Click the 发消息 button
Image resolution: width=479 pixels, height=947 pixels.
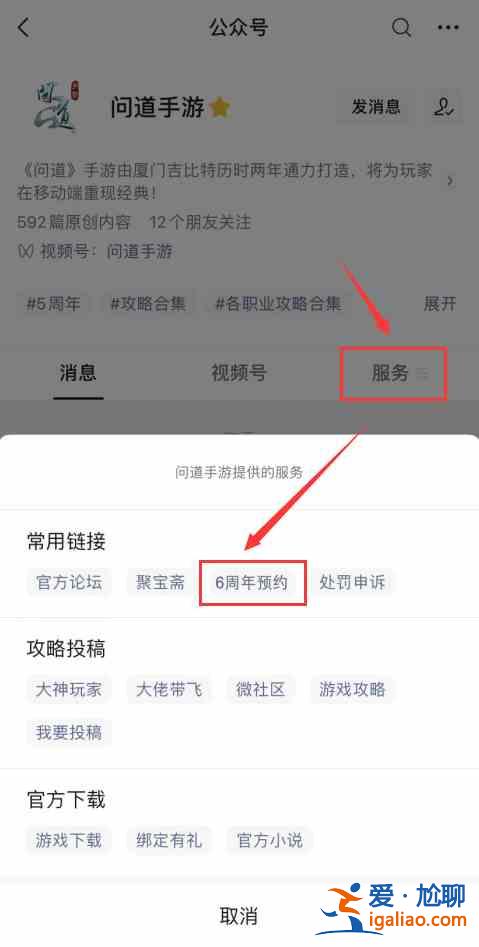(376, 108)
